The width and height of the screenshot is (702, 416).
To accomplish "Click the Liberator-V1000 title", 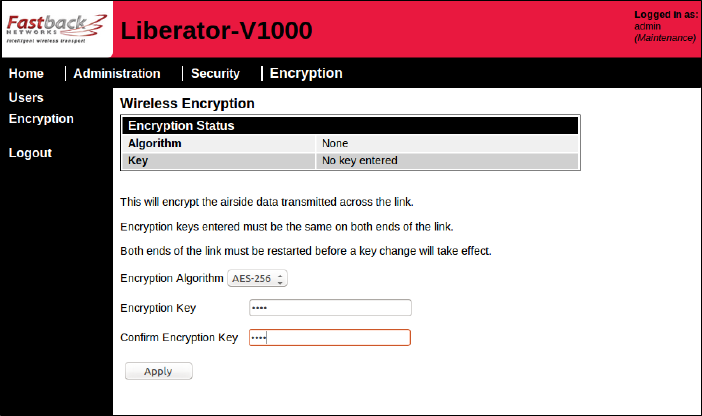I will [x=217, y=31].
